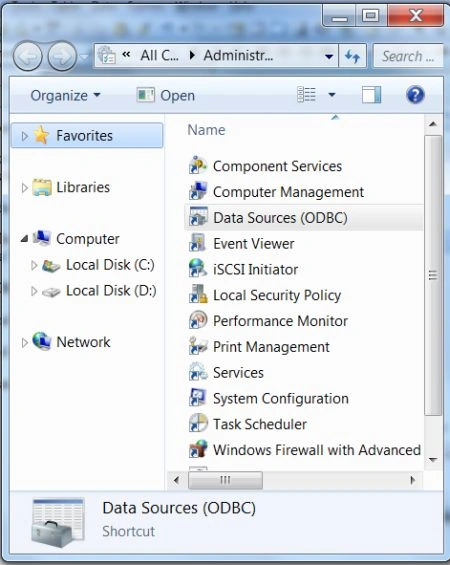The height and width of the screenshot is (565, 450).
Task: Open the view options dropdown arrow
Action: 332,95
